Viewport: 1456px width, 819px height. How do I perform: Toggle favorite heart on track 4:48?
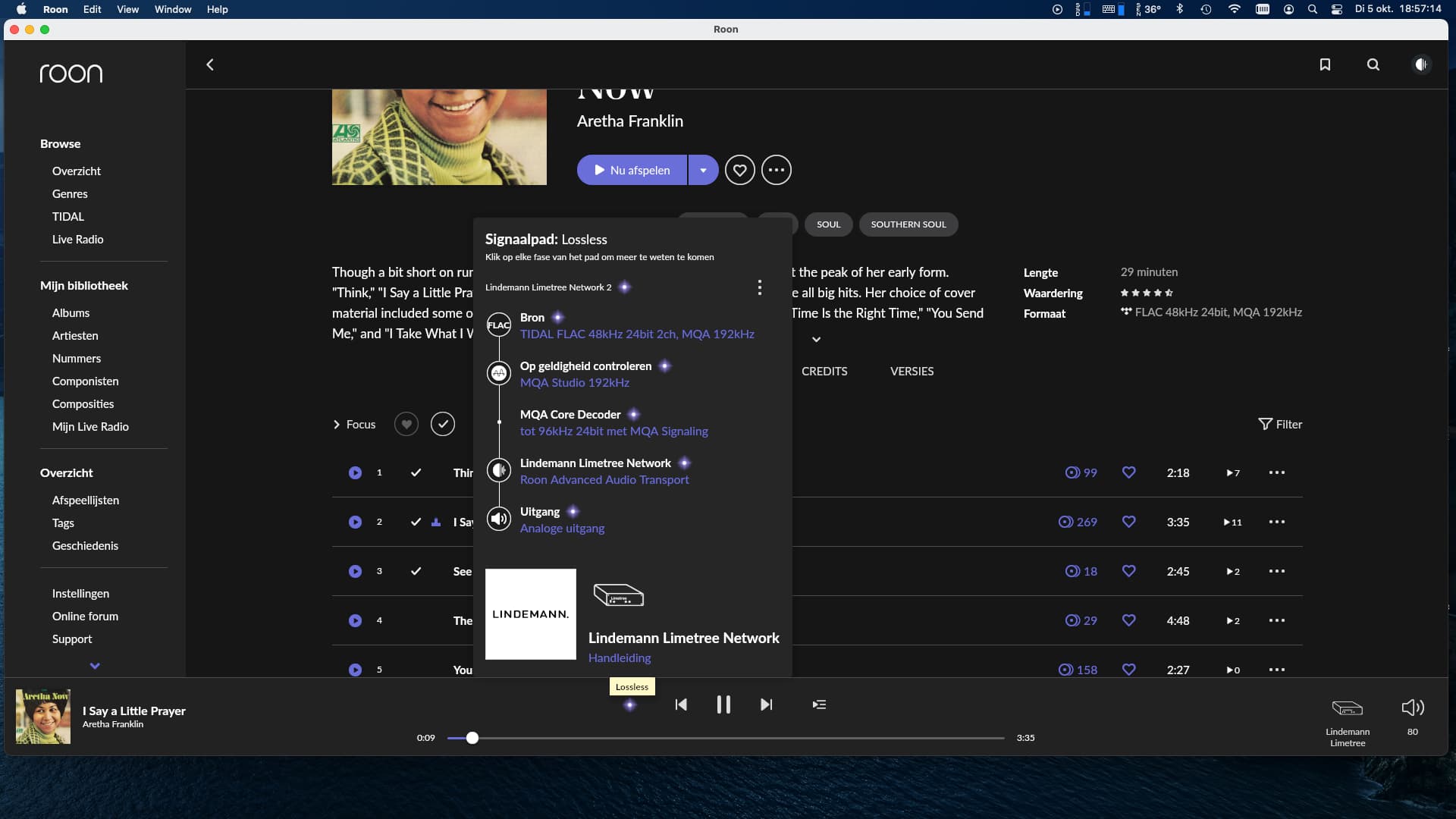coord(1129,620)
